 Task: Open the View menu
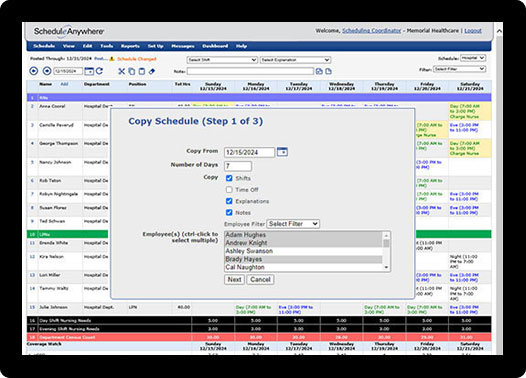tap(68, 46)
